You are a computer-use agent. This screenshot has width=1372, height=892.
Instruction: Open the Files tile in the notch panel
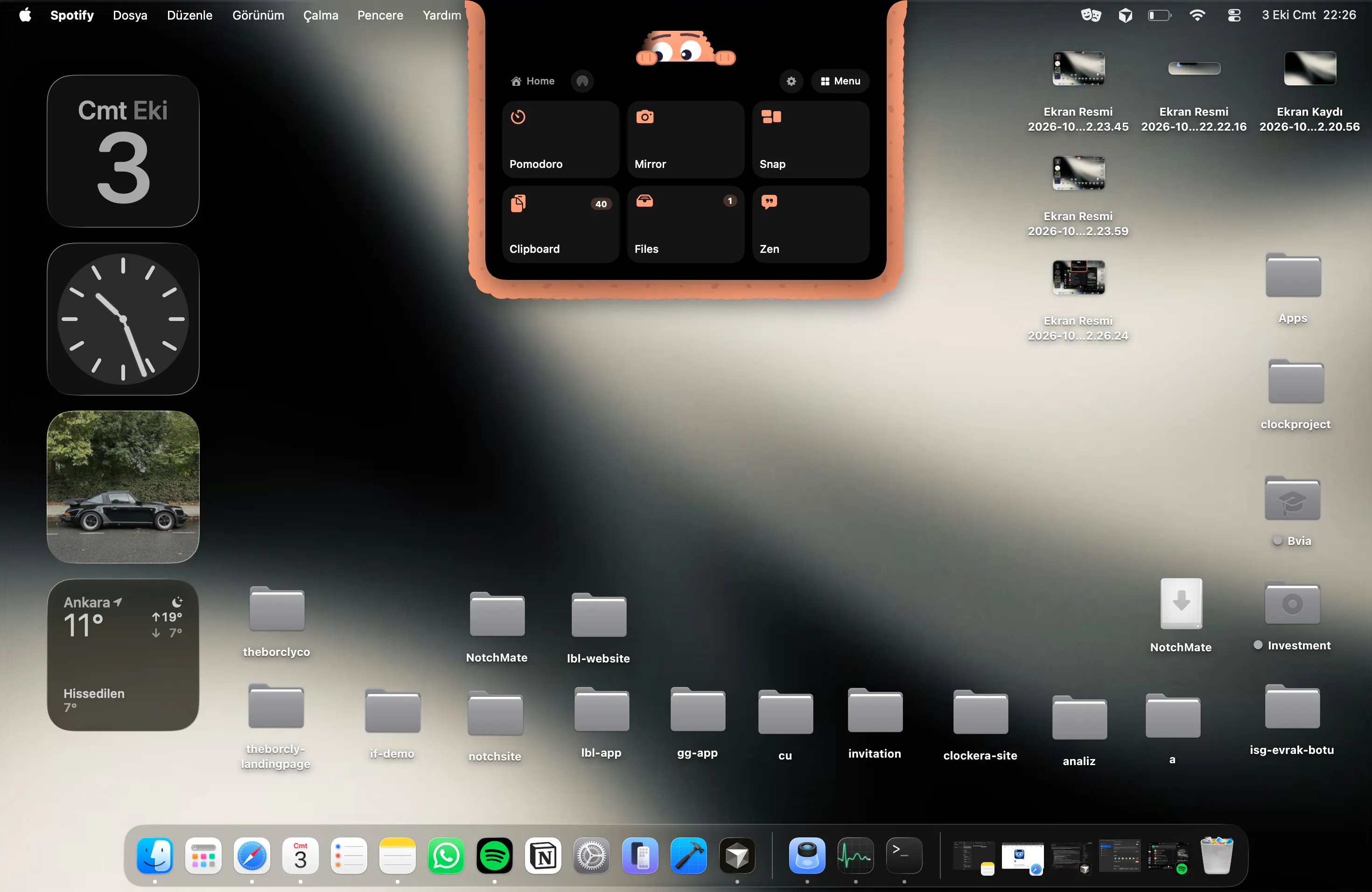coord(686,224)
